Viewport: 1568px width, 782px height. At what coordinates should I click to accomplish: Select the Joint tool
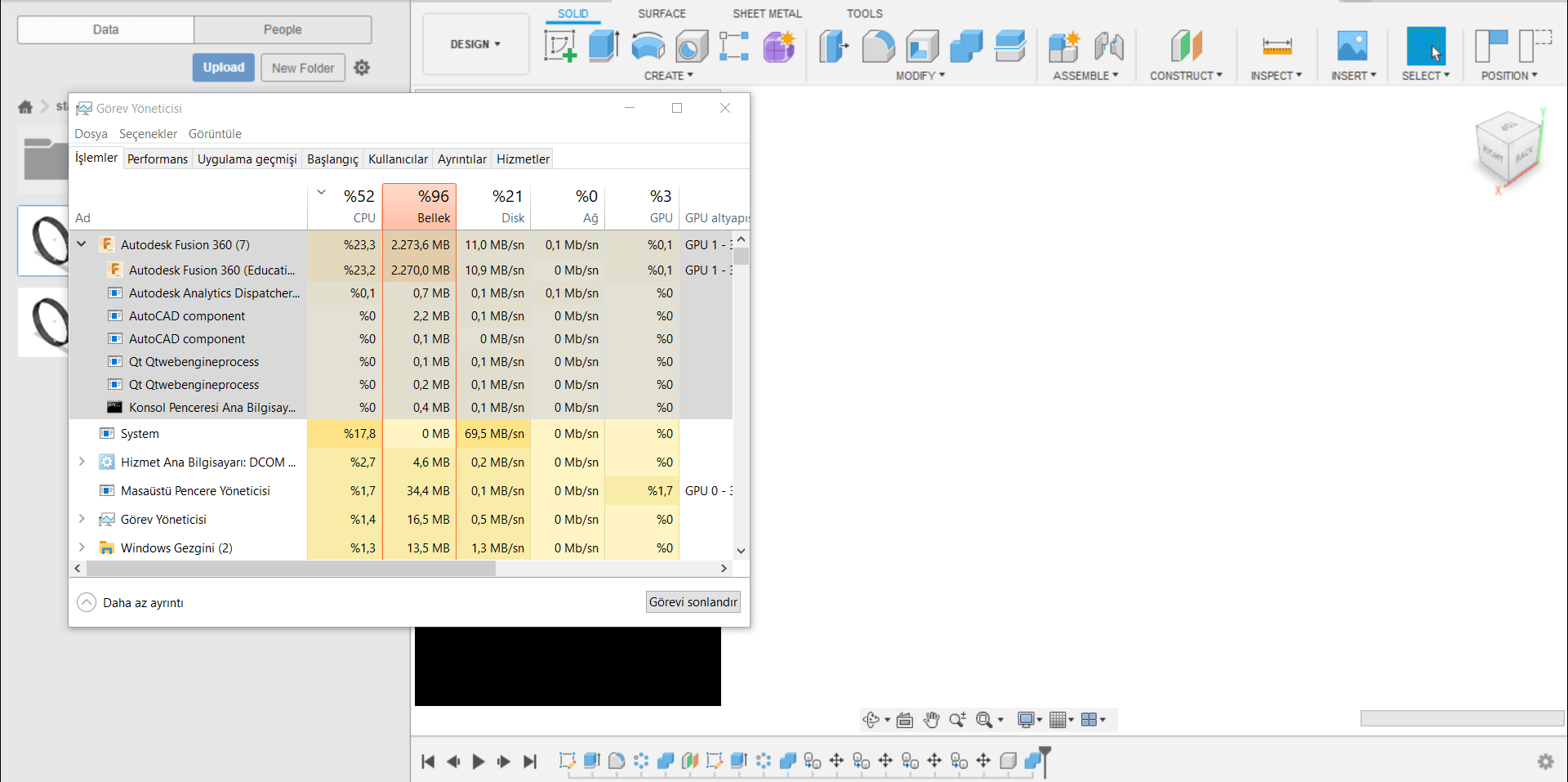click(1108, 46)
